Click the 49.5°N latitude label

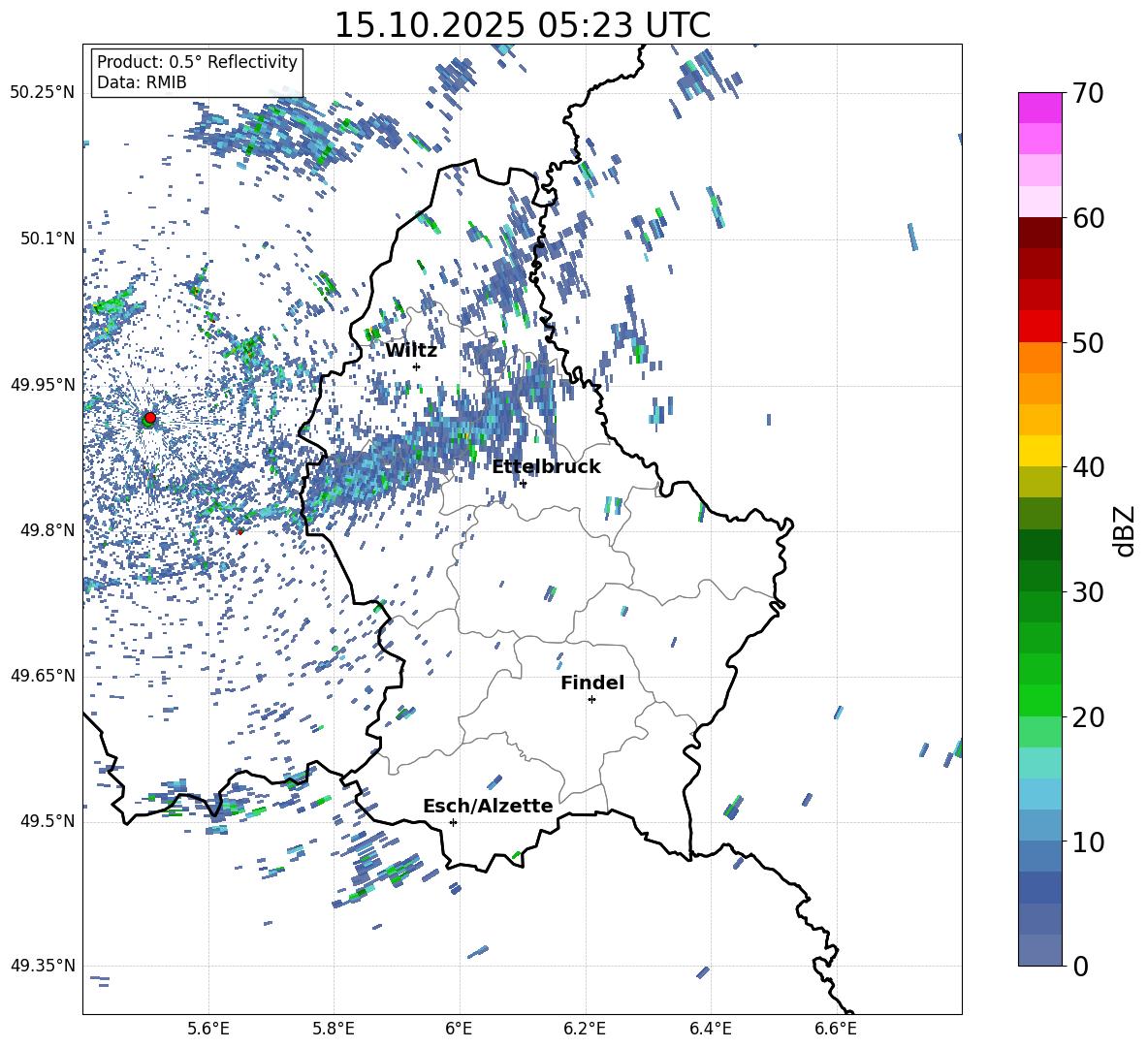point(48,822)
